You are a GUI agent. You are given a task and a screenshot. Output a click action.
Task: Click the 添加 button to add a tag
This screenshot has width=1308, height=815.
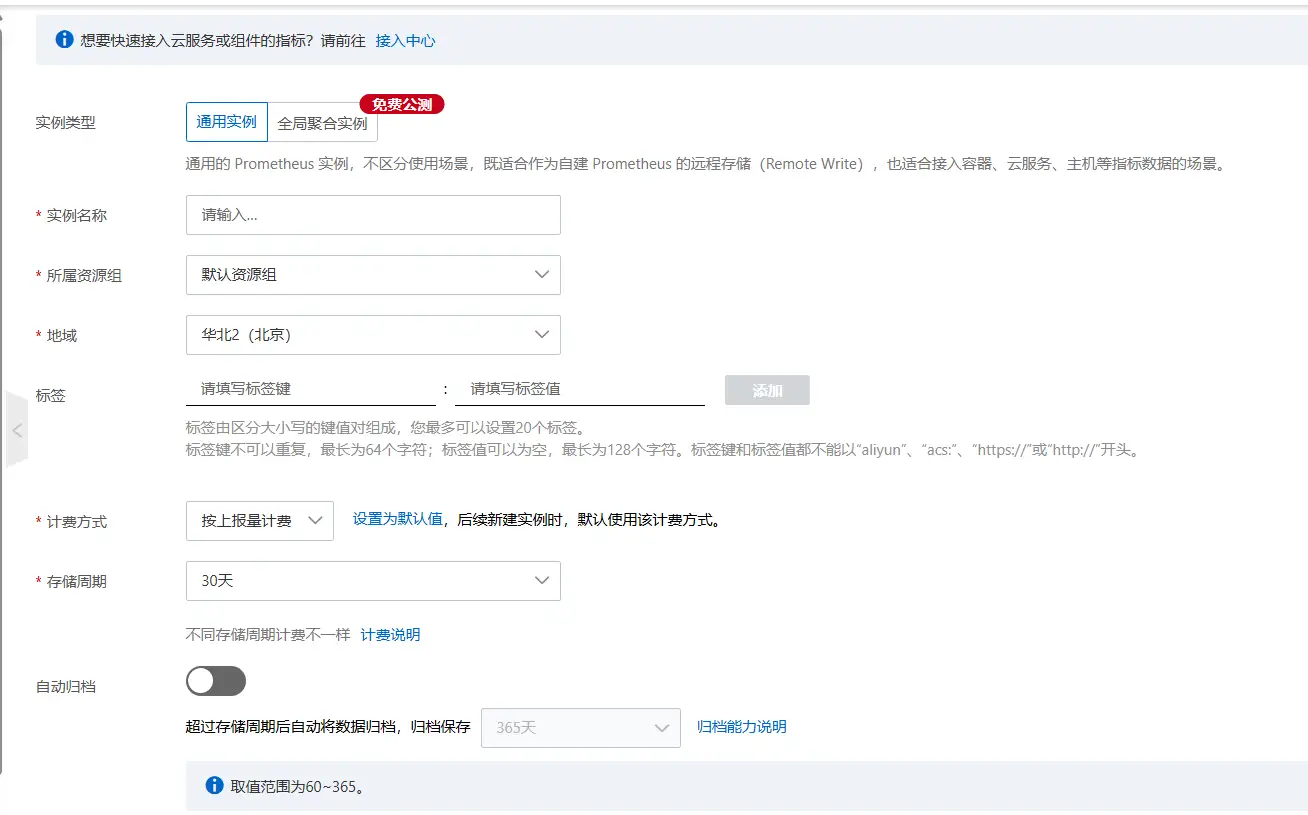(766, 390)
